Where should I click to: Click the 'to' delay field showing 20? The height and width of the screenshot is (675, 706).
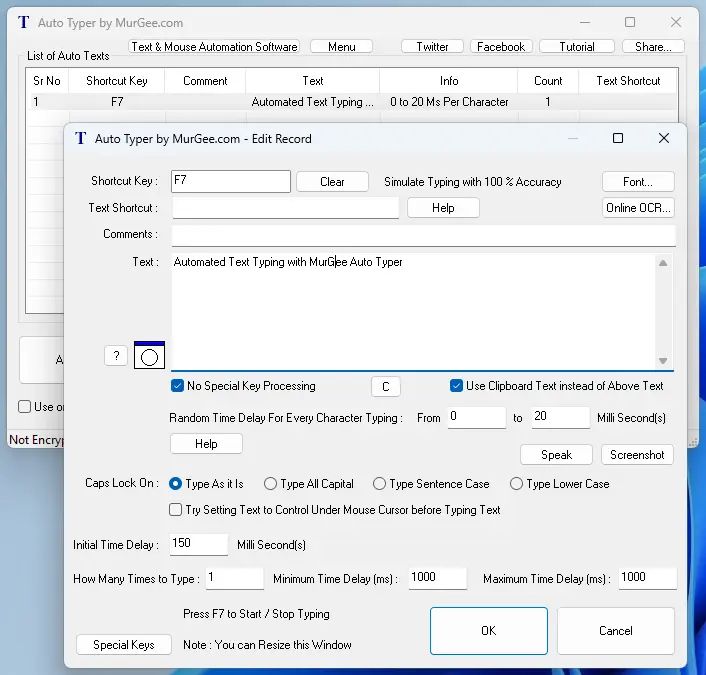click(560, 417)
